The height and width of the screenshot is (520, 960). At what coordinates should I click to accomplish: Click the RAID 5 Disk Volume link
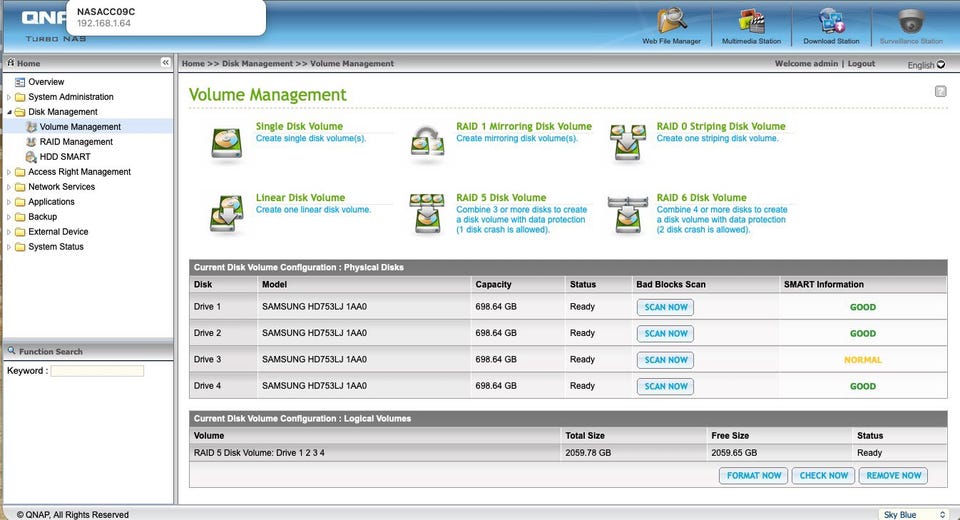pyautogui.click(x=501, y=198)
